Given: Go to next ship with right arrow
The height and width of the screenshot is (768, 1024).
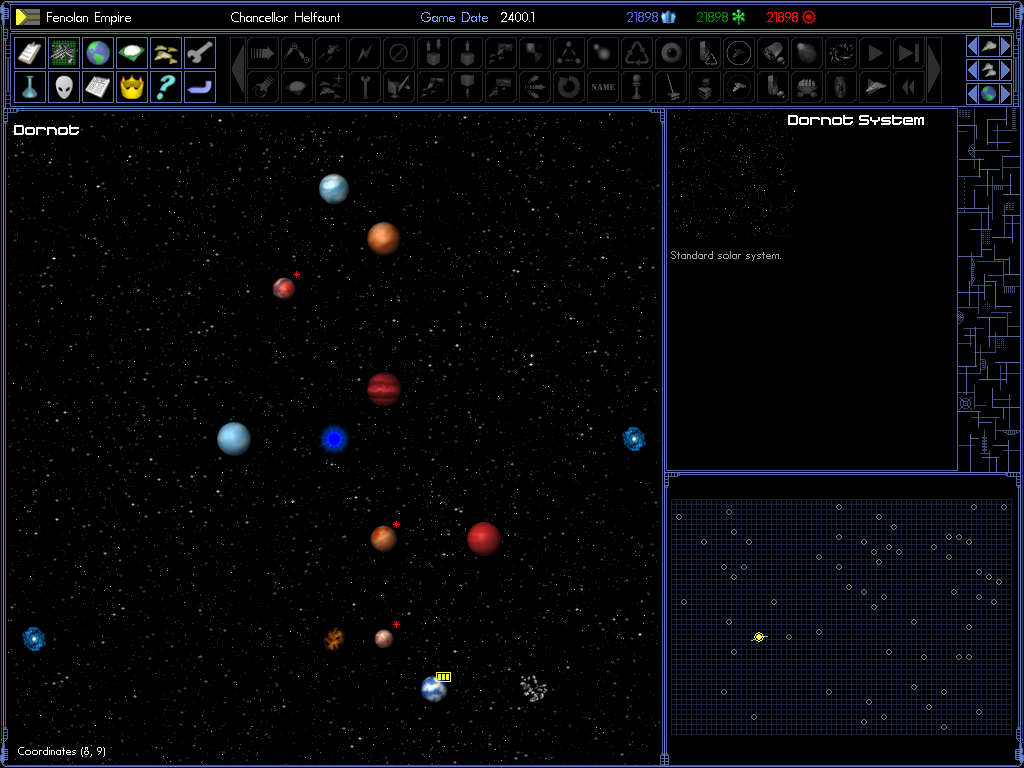Looking at the screenshot, I should pyautogui.click(x=1006, y=46).
